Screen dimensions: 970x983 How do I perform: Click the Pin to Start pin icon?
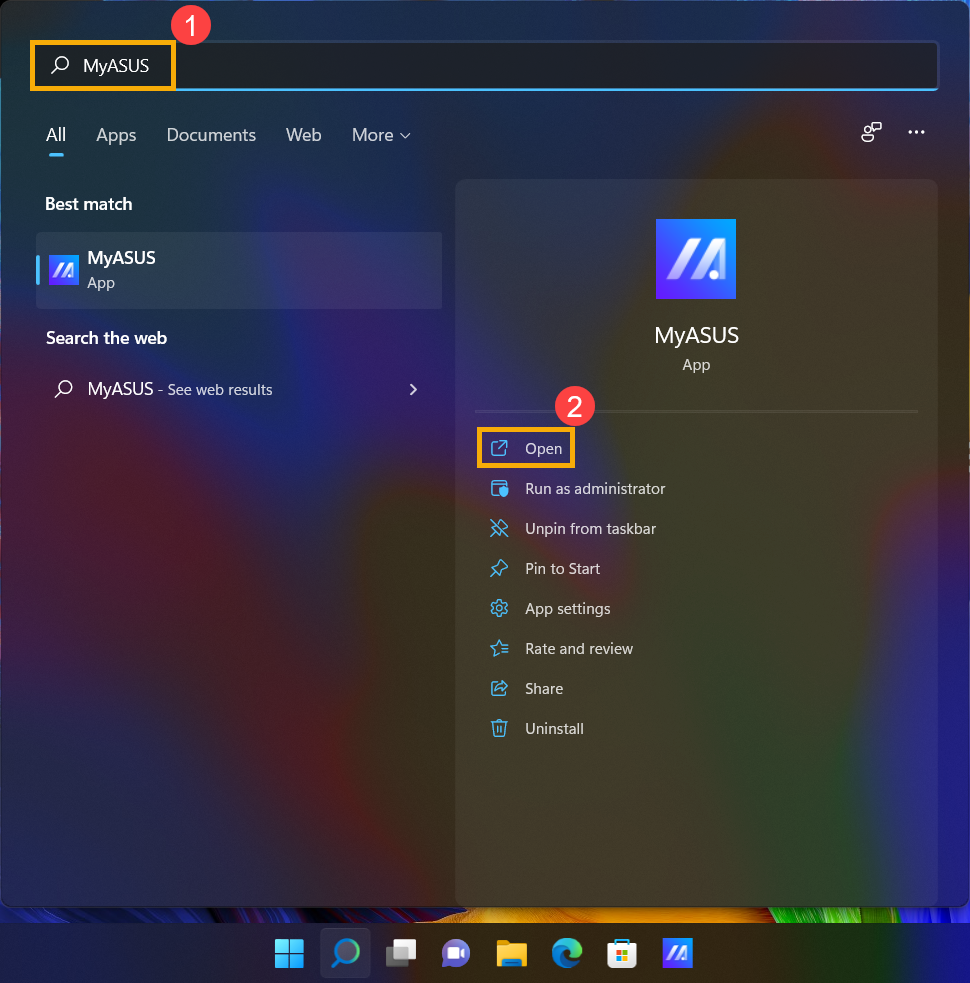tap(499, 569)
